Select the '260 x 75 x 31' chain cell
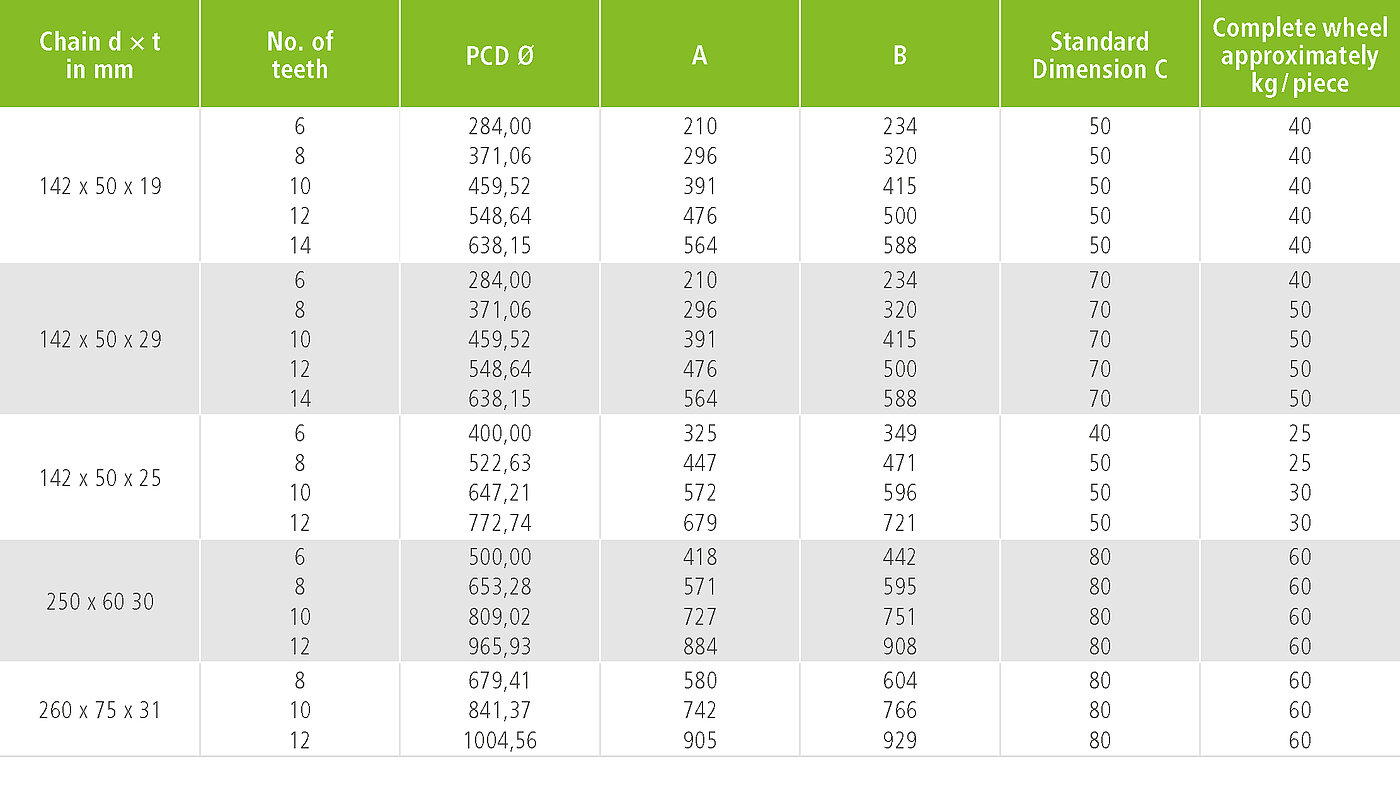The width and height of the screenshot is (1400, 797). 100,711
